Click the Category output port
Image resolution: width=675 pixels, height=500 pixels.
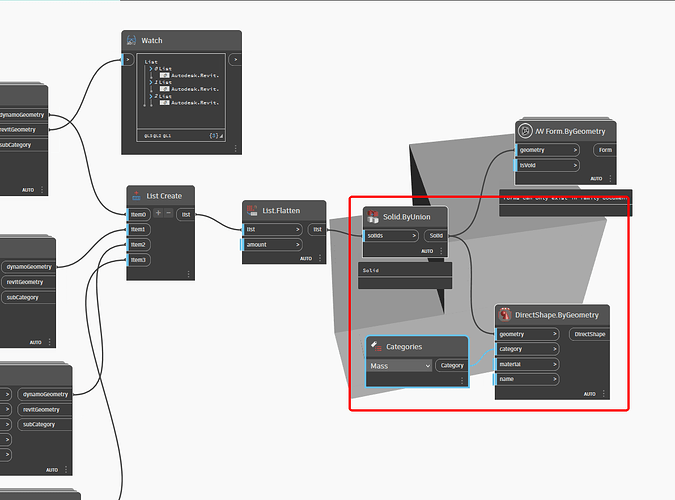tap(452, 366)
